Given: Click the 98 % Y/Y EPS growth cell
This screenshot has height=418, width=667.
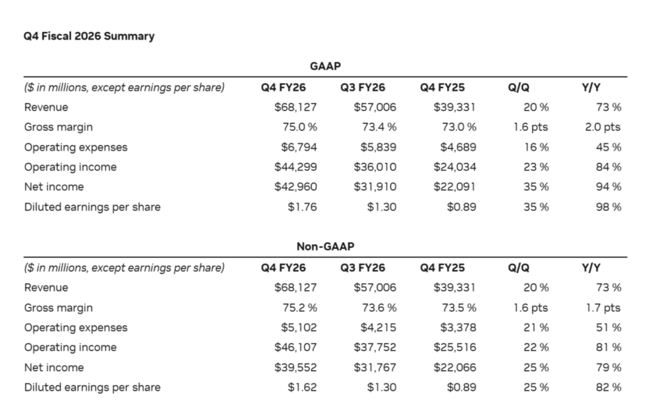Looking at the screenshot, I should [608, 207].
